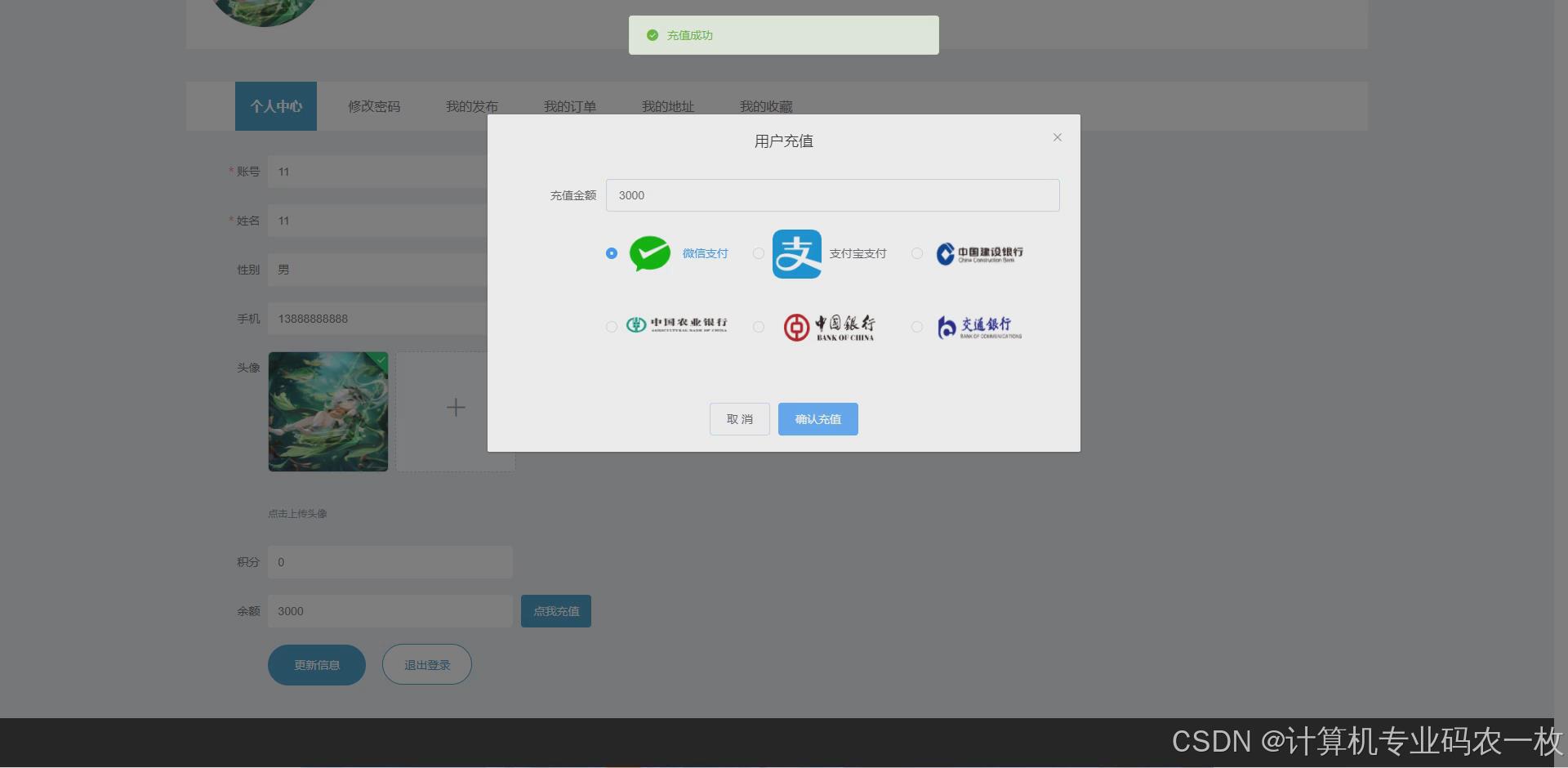Switch to the 我的地址 tab

point(668,106)
